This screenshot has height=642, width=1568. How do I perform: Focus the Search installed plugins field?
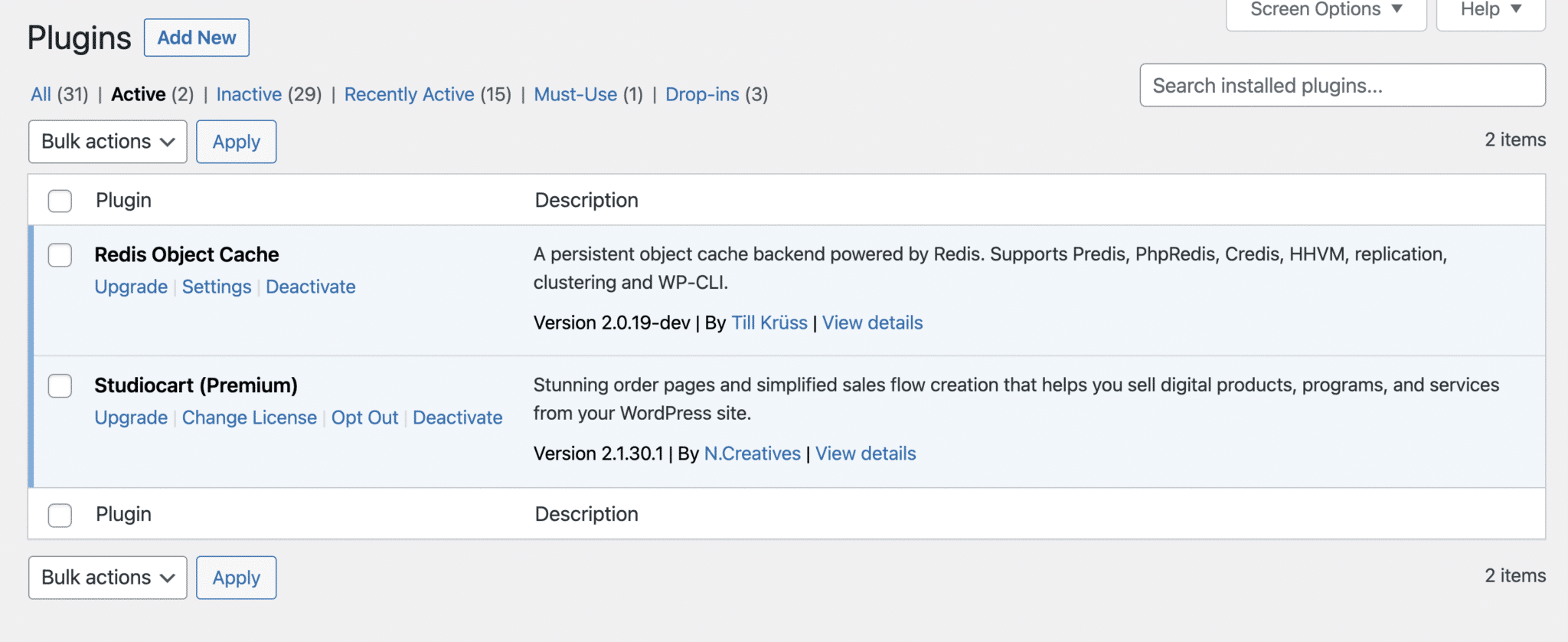[1342, 85]
